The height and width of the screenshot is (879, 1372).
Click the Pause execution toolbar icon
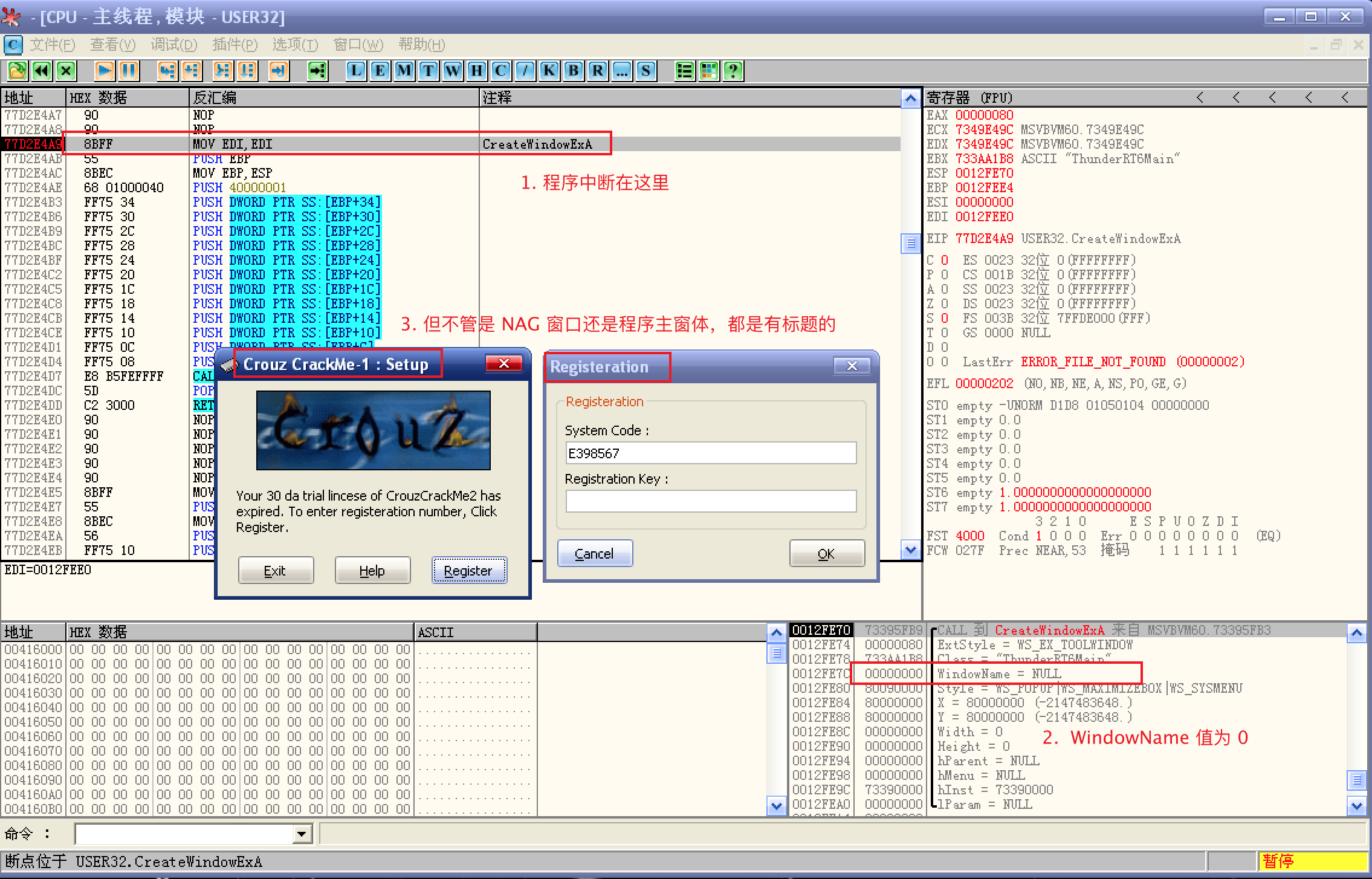coord(129,71)
